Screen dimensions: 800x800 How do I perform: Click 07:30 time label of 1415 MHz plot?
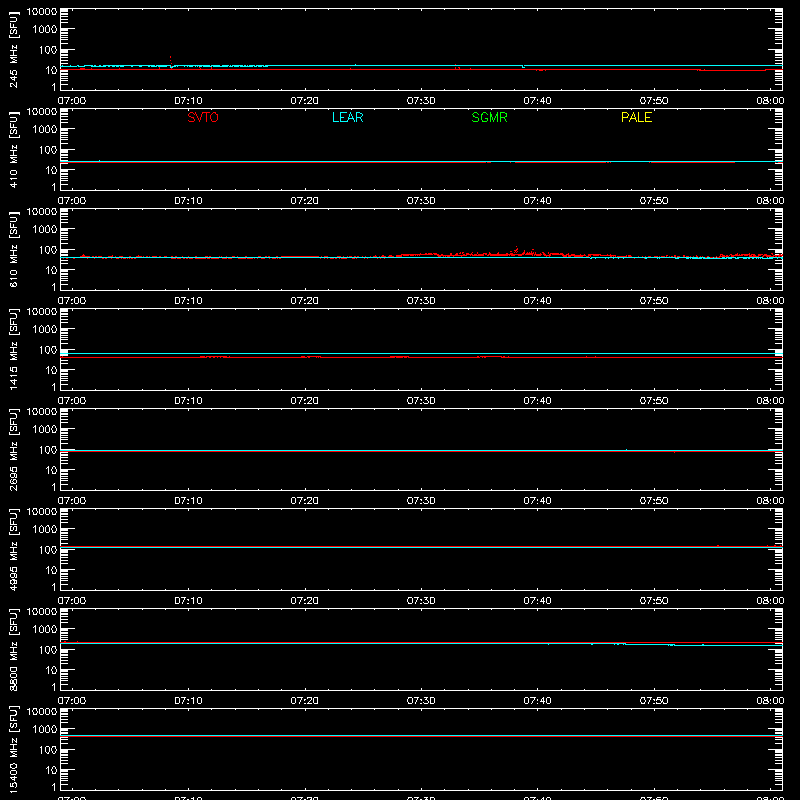pyautogui.click(x=421, y=401)
